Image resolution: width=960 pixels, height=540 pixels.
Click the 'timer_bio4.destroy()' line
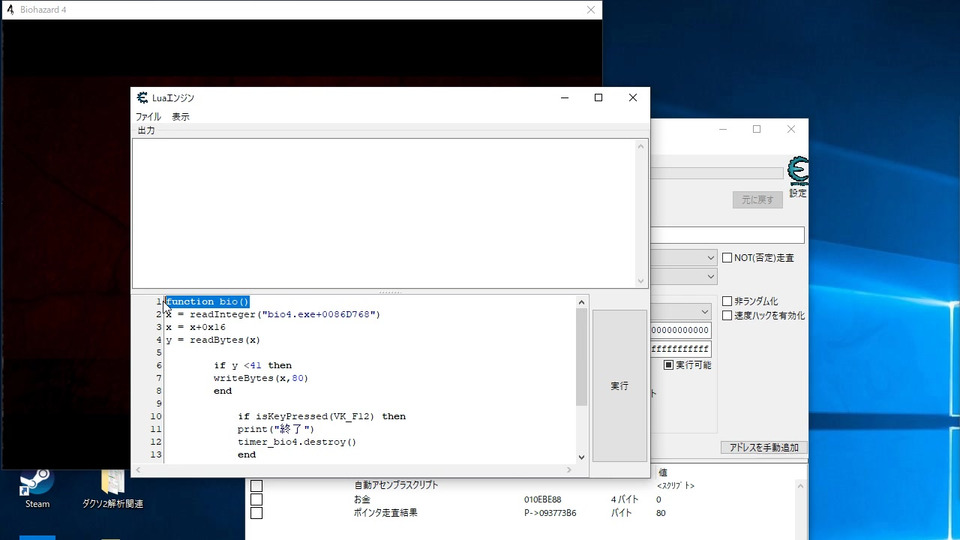point(297,442)
